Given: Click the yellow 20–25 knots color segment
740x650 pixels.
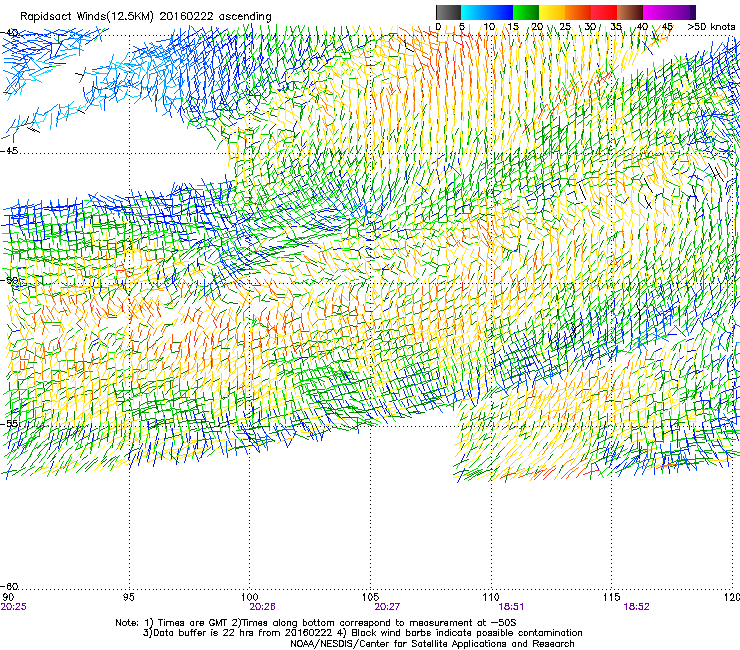Looking at the screenshot, I should 552,12.
